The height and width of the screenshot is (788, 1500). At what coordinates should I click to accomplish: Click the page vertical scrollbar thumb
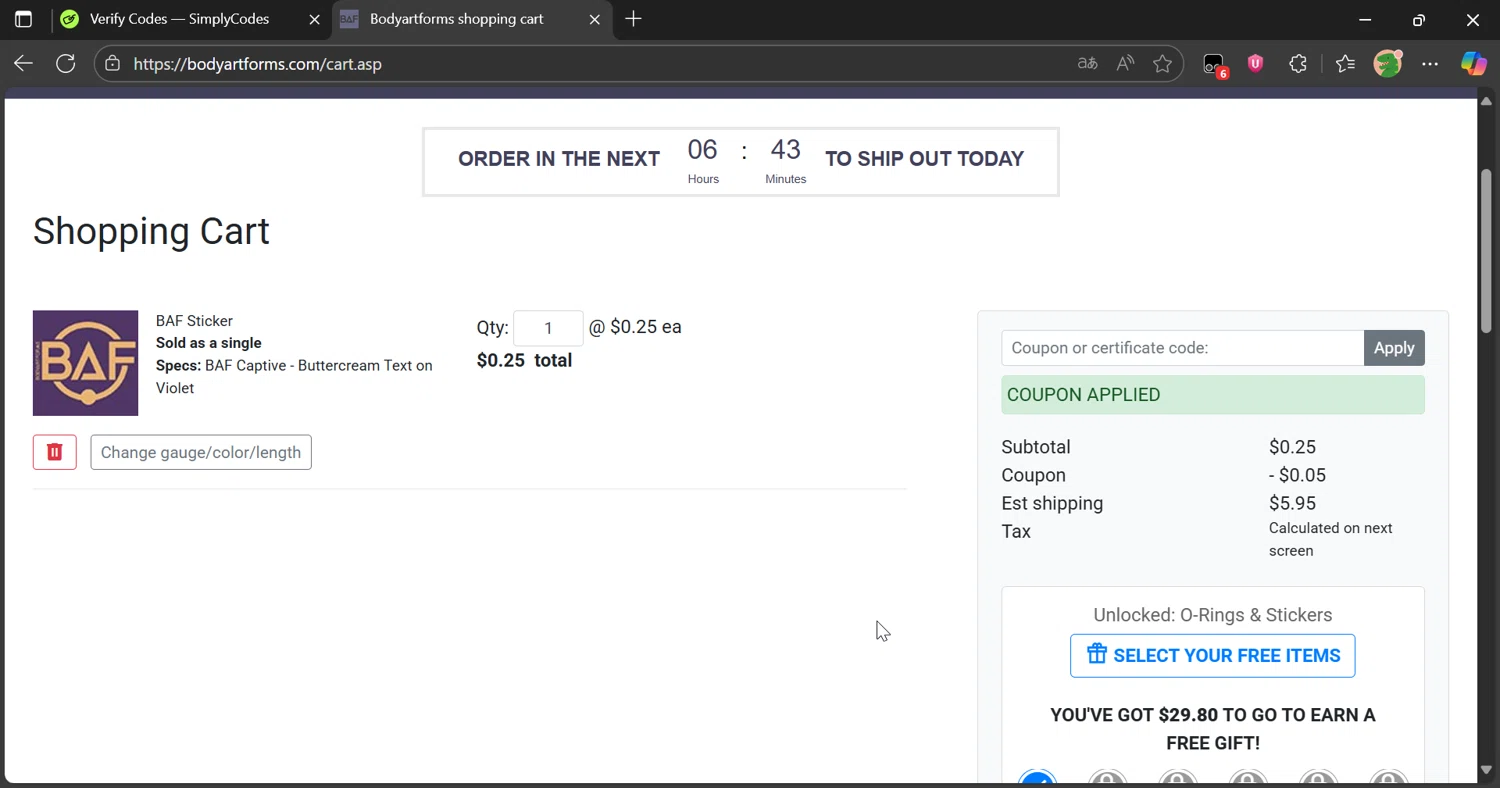coord(1486,250)
